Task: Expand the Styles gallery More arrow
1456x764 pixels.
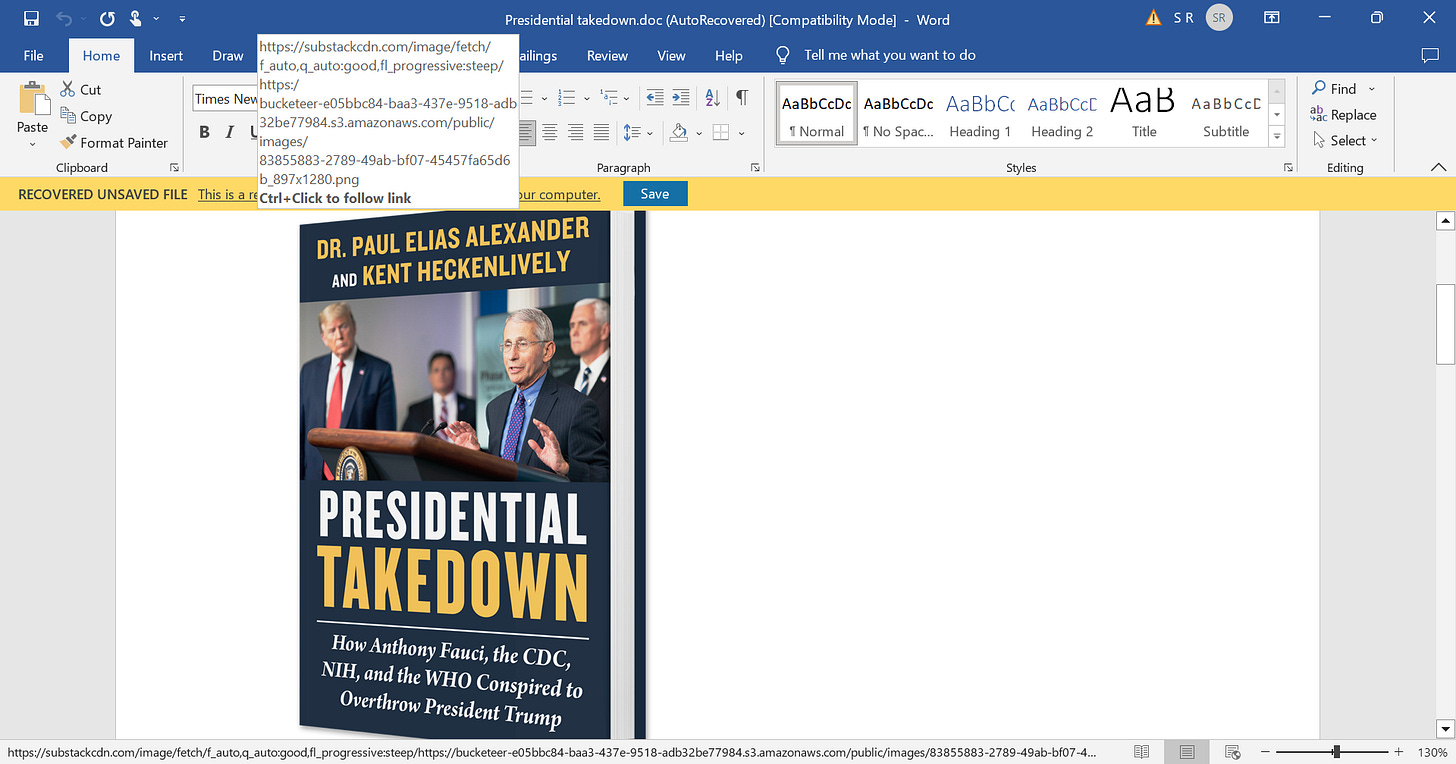Action: coord(1277,136)
